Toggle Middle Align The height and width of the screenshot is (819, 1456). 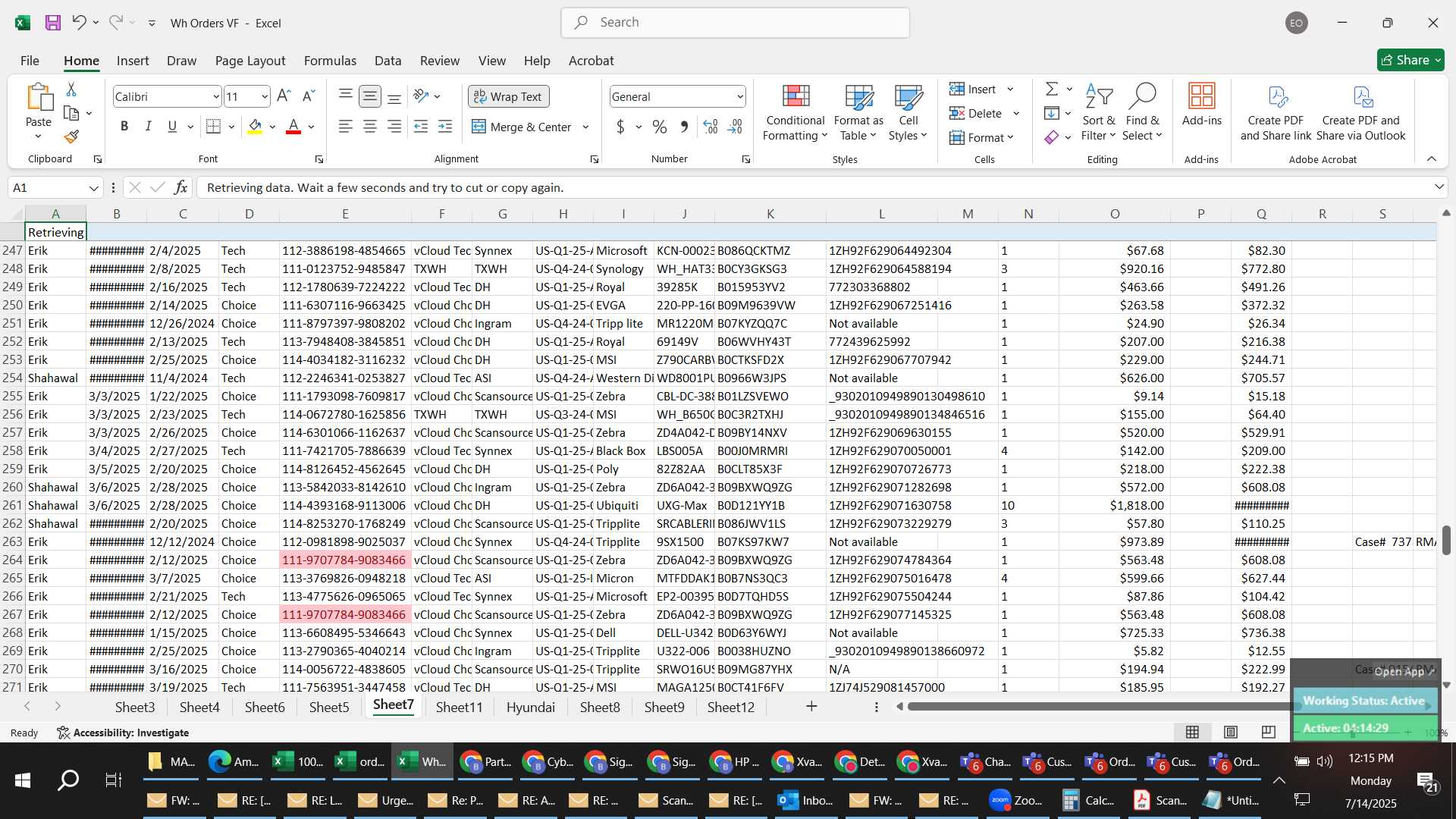click(x=370, y=96)
